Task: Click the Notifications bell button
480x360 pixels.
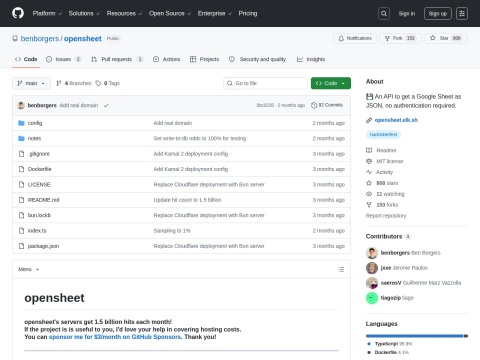Action: click(355, 38)
